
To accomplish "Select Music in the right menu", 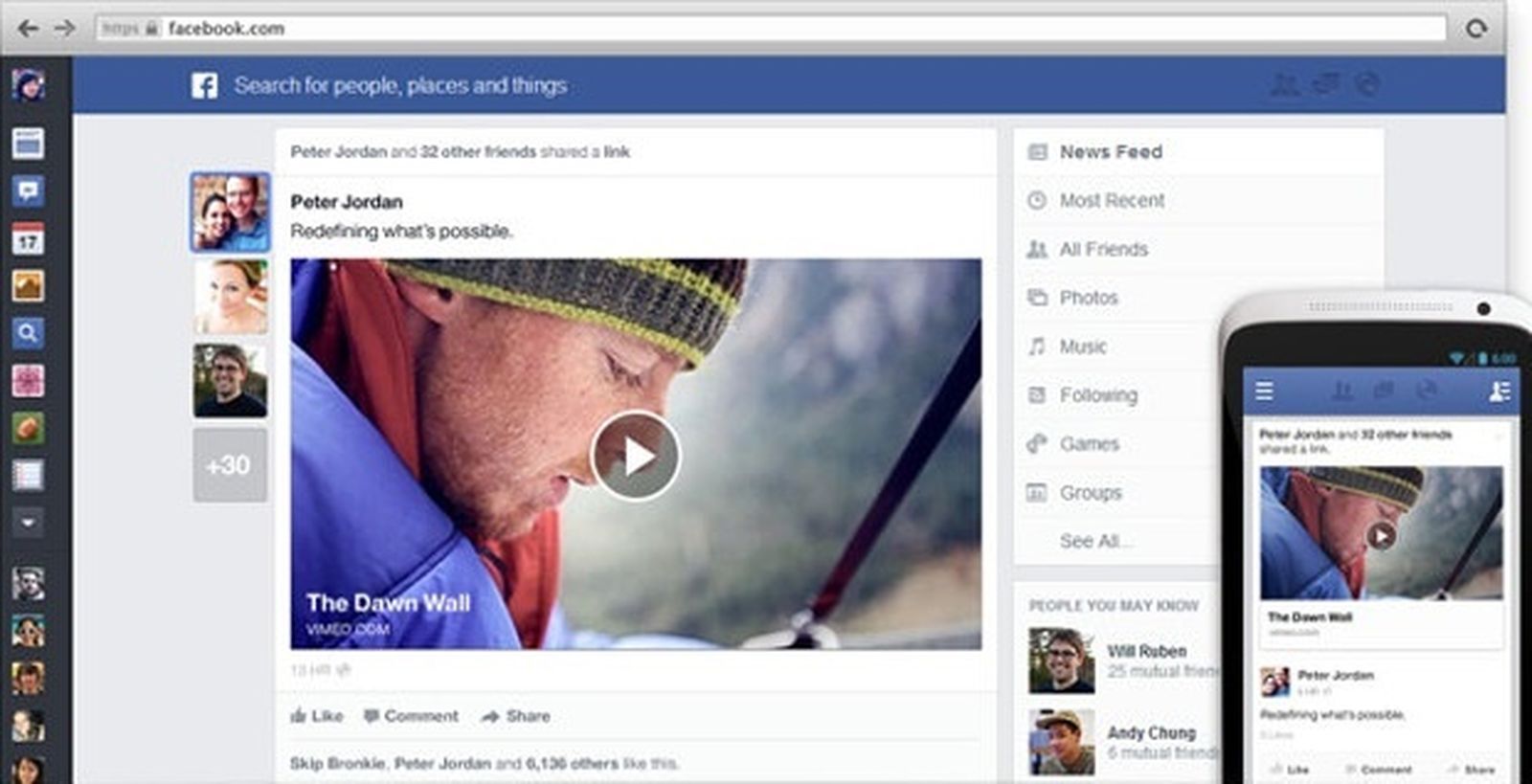I will pos(1083,347).
